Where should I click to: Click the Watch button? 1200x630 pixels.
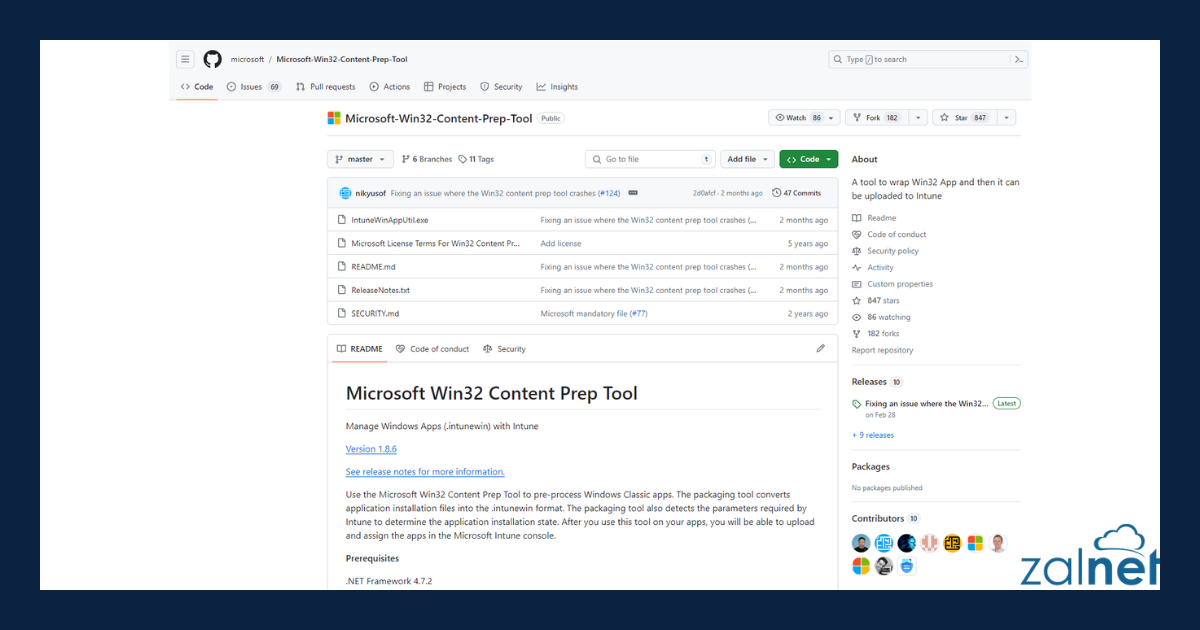pos(803,117)
